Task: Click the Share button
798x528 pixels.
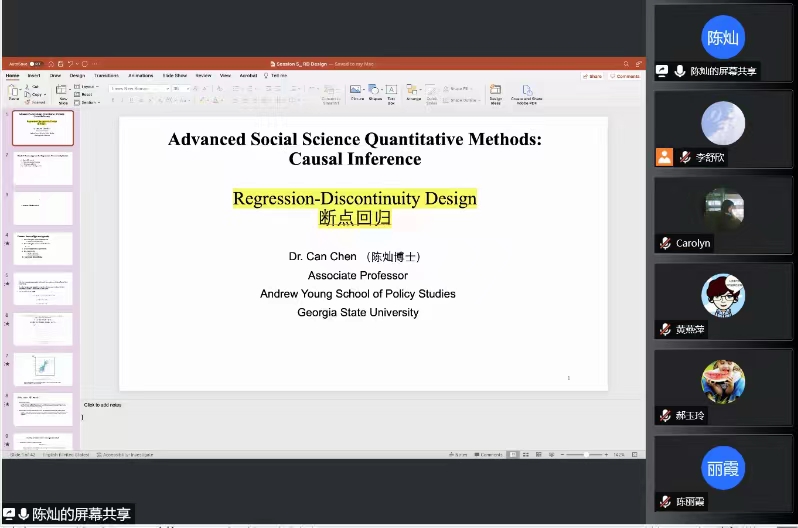Action: coord(593,76)
